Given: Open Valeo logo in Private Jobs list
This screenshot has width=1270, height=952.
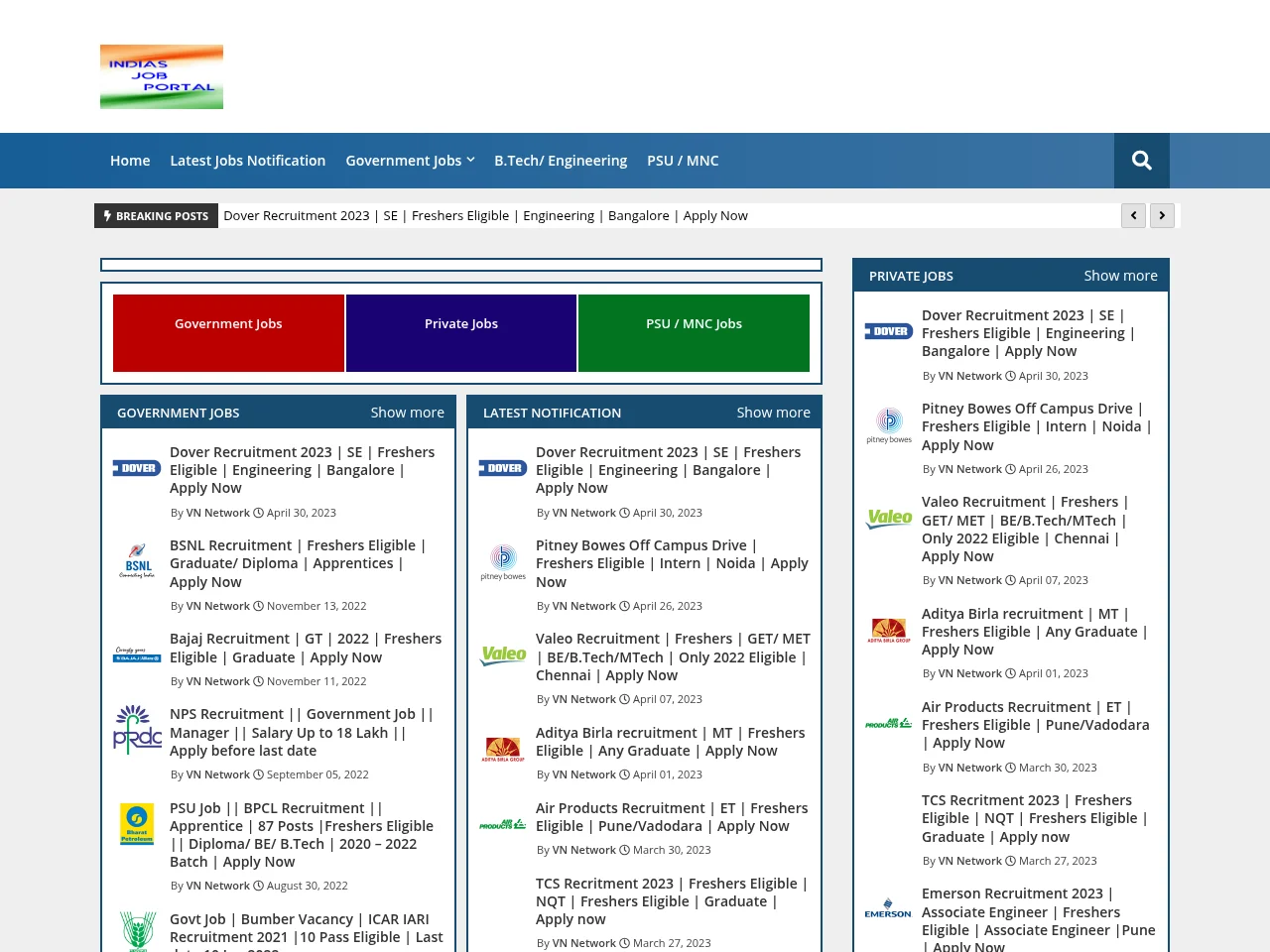Looking at the screenshot, I should 889,519.
